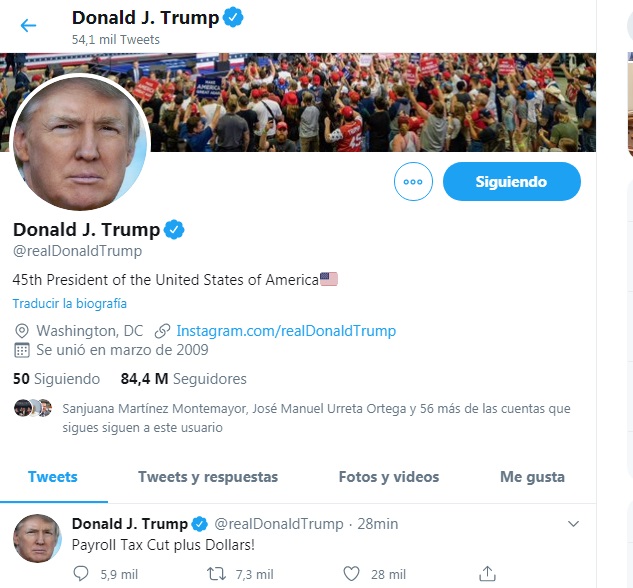Viewport: 633px width, 588px height.
Task: Click the link chain icon near Instagram URL
Action: click(x=162, y=331)
